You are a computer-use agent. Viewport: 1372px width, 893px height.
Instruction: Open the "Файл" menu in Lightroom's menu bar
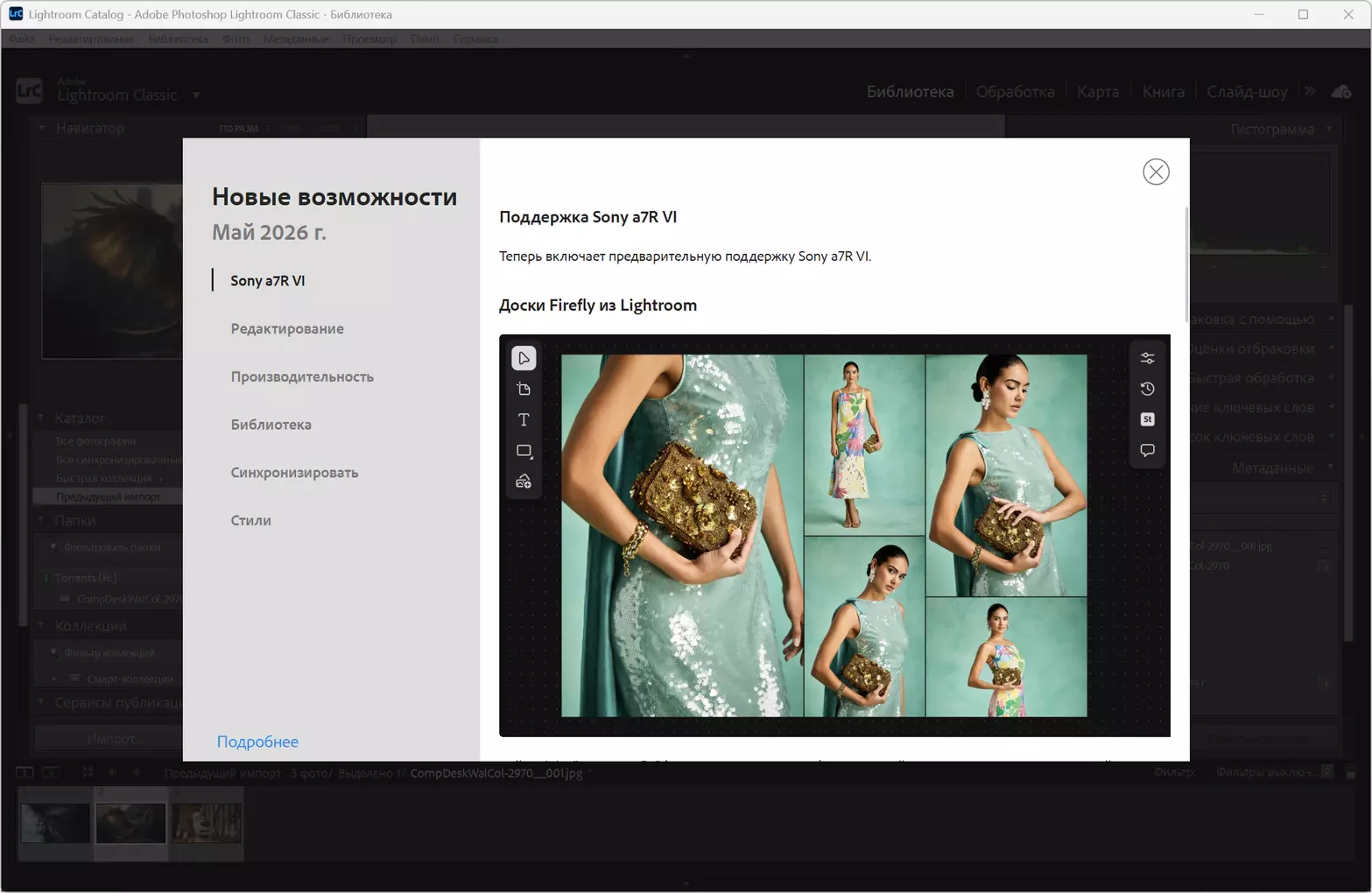[22, 39]
